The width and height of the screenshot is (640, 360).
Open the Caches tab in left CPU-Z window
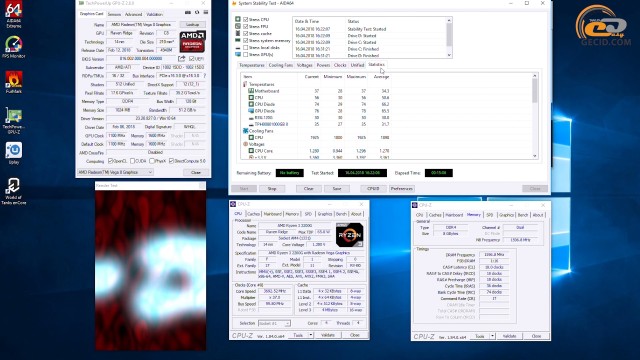pos(253,214)
